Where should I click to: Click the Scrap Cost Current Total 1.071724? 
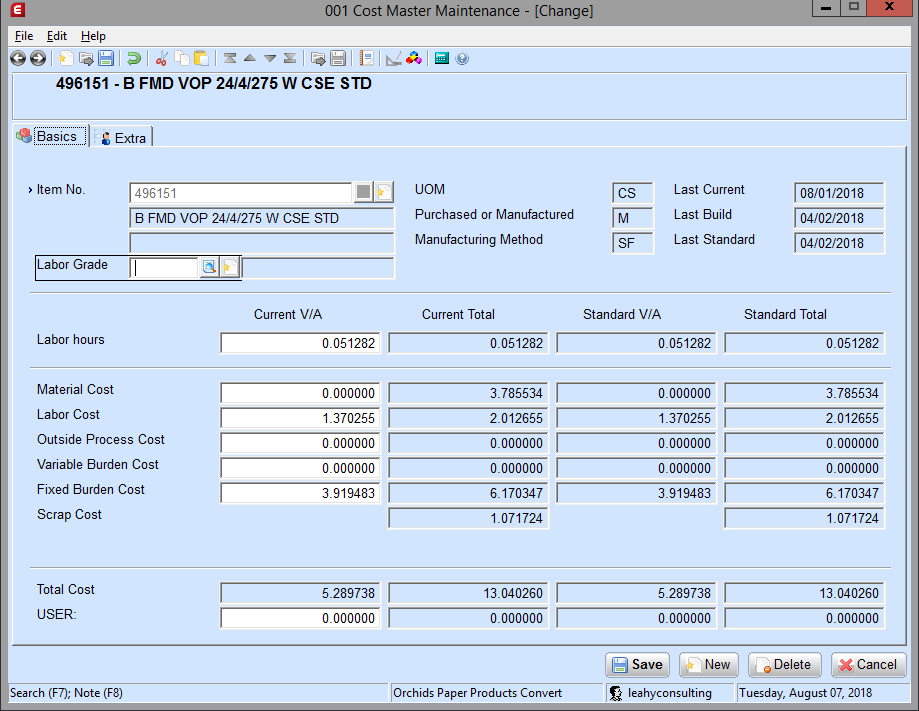coord(468,518)
